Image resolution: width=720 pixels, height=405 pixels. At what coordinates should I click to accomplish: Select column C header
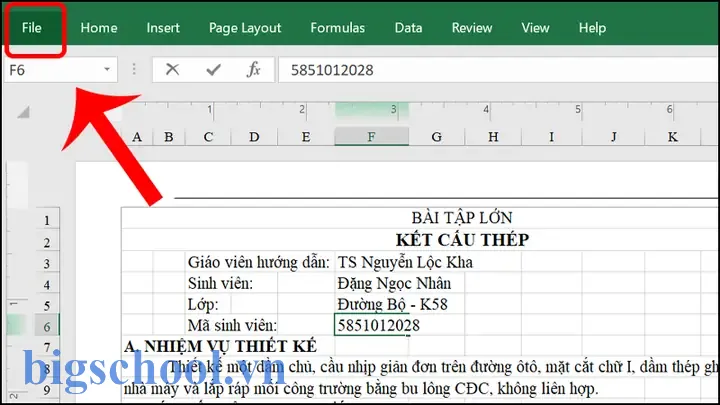(208, 137)
